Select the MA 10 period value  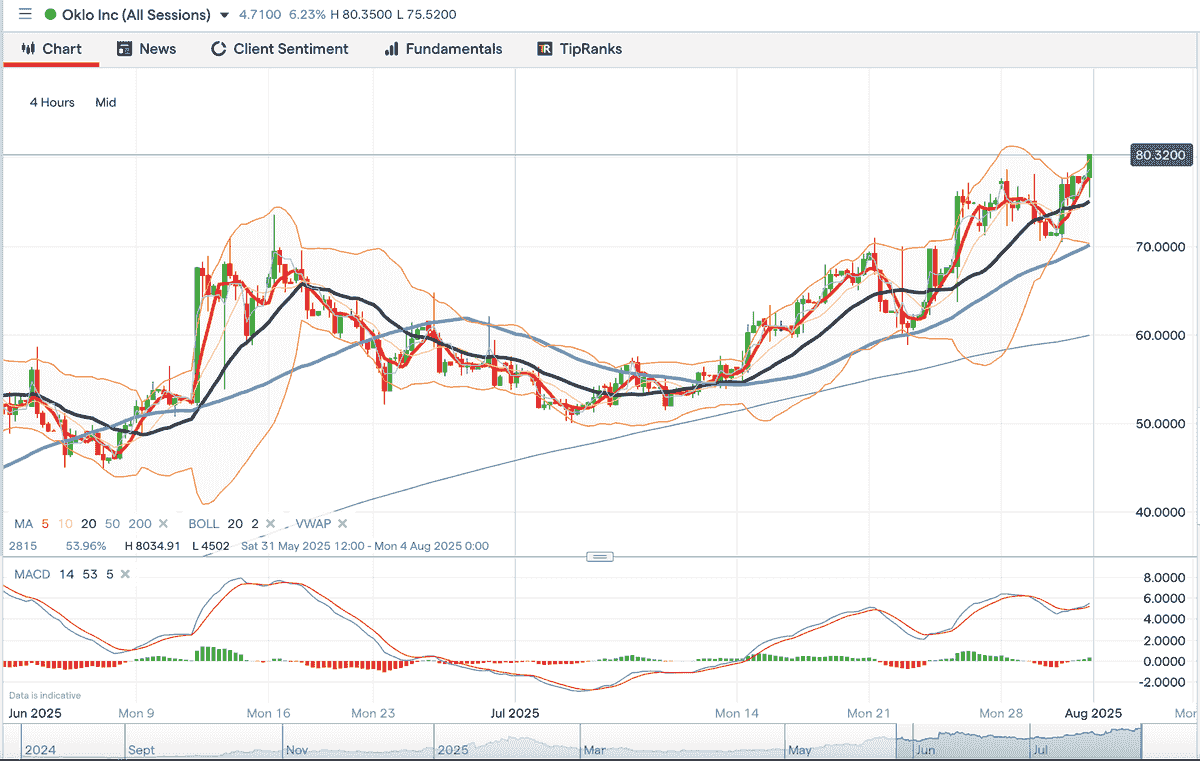66,523
